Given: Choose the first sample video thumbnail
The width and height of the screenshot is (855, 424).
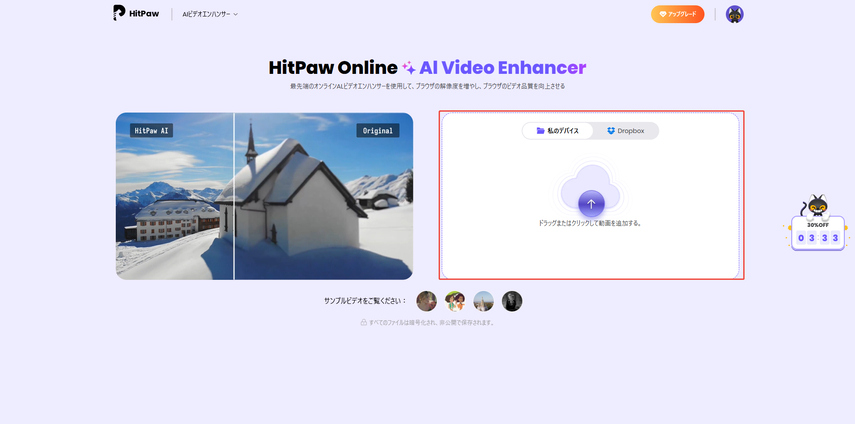Looking at the screenshot, I should tap(427, 301).
